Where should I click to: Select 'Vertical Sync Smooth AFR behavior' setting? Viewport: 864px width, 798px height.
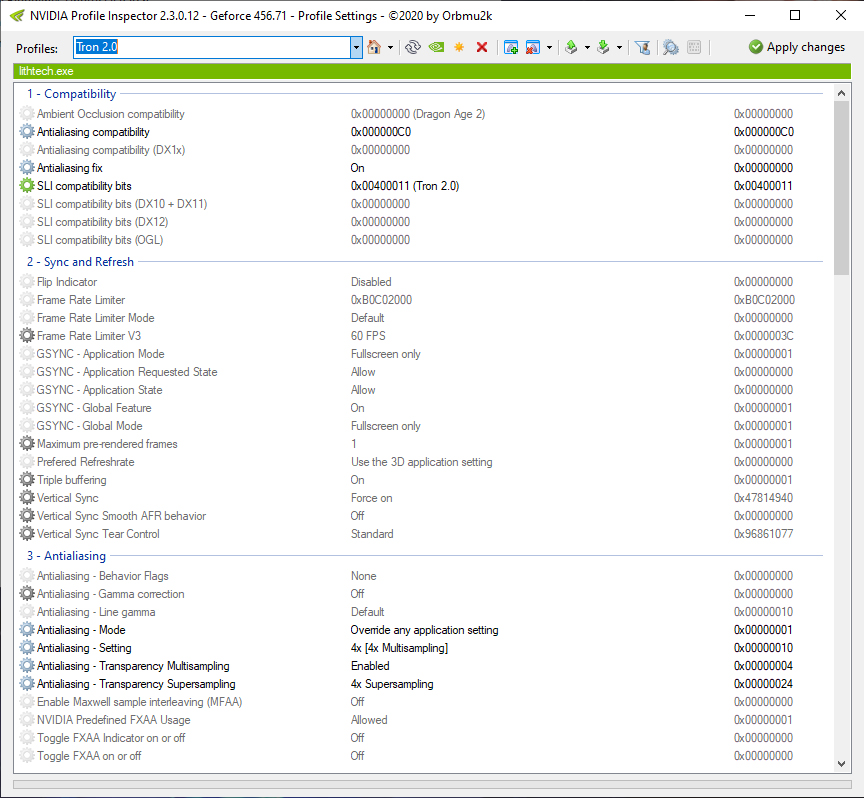click(x=423, y=516)
